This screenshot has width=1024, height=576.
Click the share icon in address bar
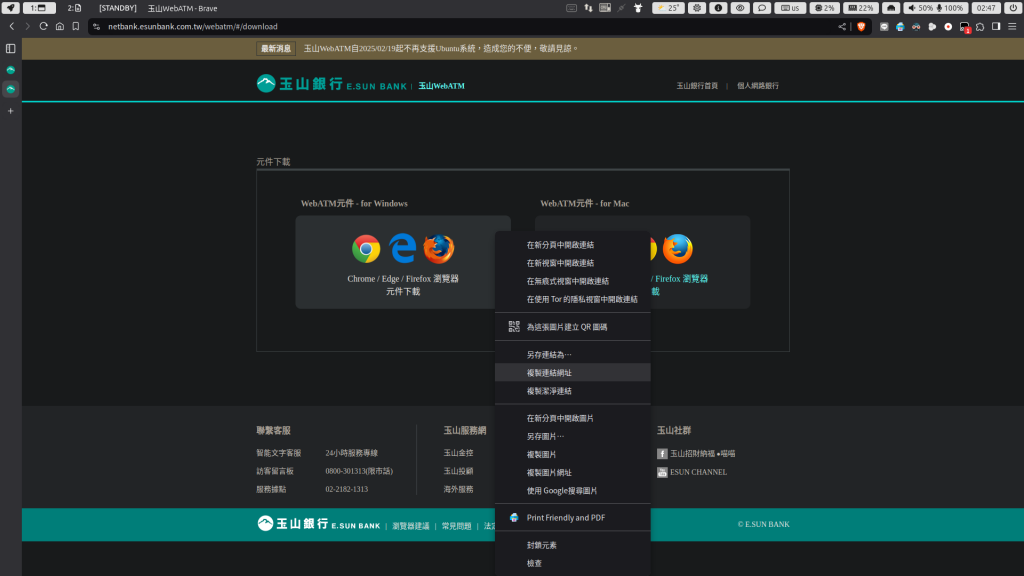(842, 27)
